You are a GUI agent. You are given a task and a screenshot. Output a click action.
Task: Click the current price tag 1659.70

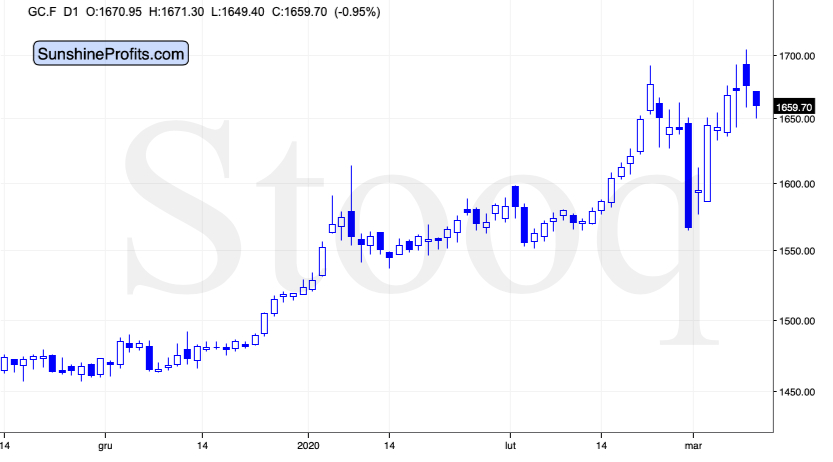click(x=794, y=107)
